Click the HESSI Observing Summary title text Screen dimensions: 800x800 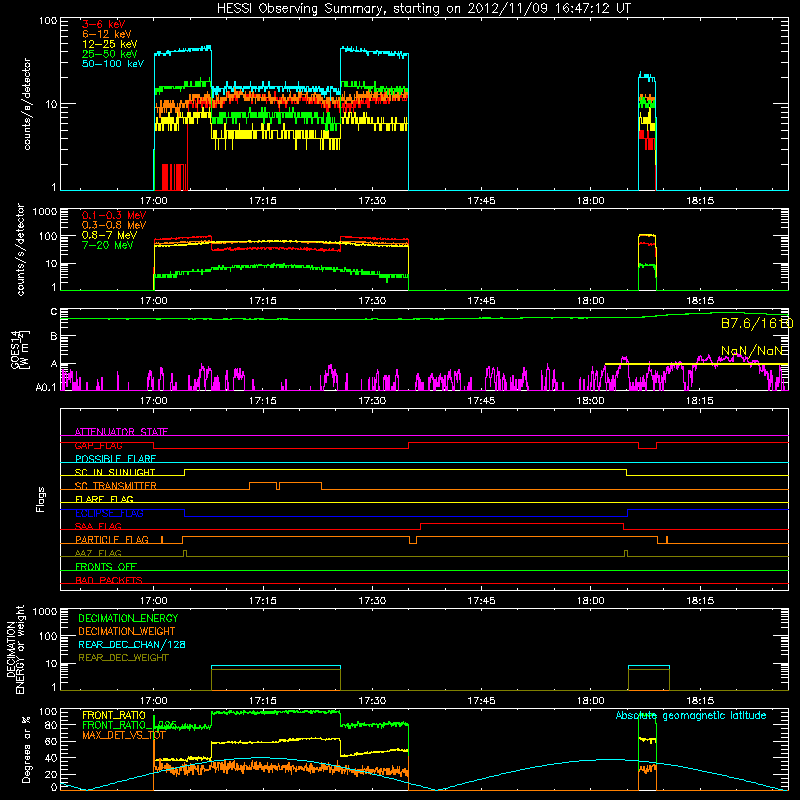pyautogui.click(x=424, y=8)
